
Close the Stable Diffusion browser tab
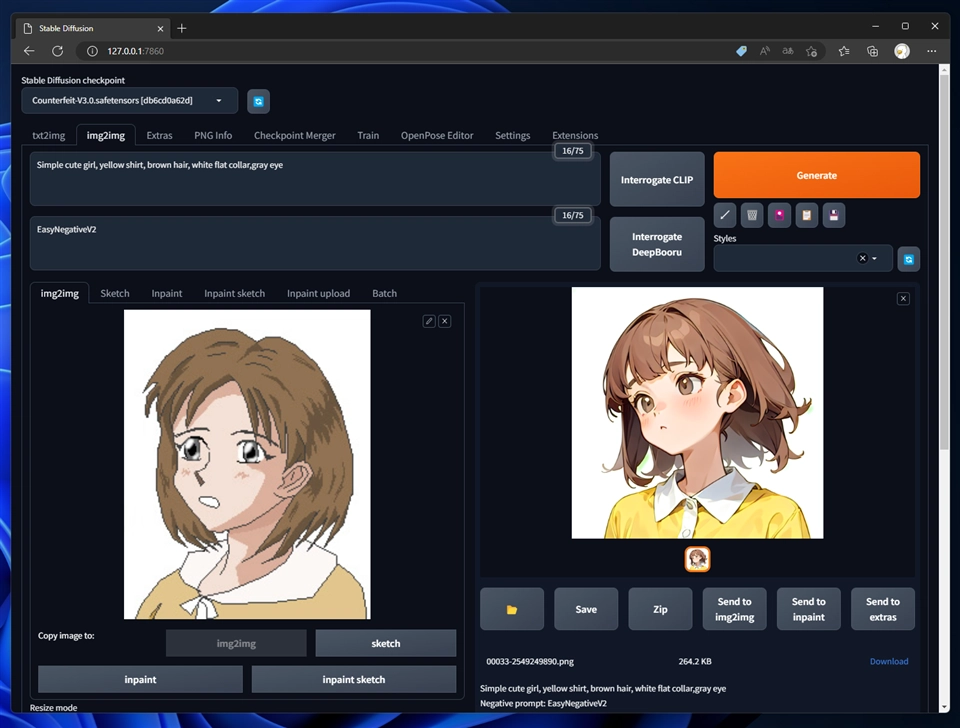(x=160, y=29)
